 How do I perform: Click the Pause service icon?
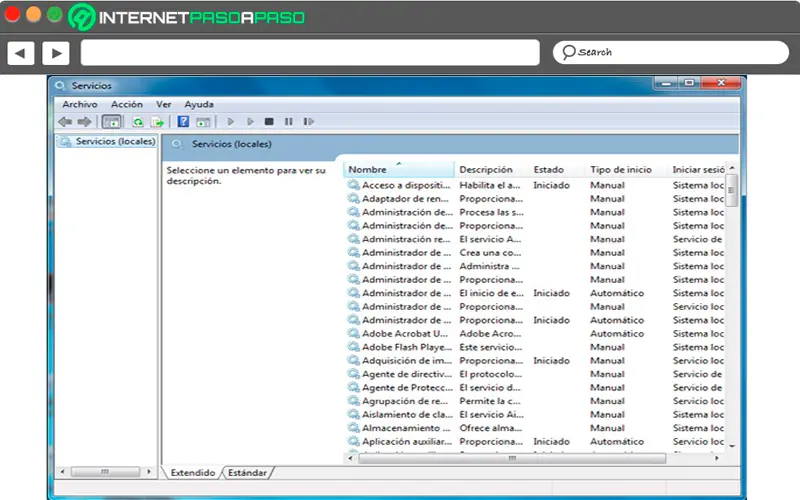click(x=289, y=122)
